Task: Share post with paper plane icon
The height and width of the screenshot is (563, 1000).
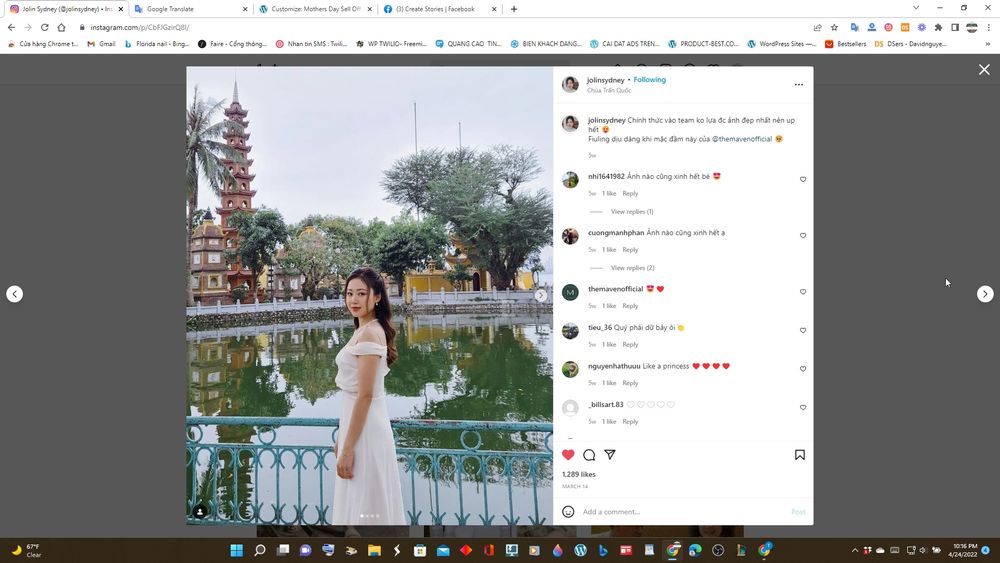Action: (x=610, y=455)
